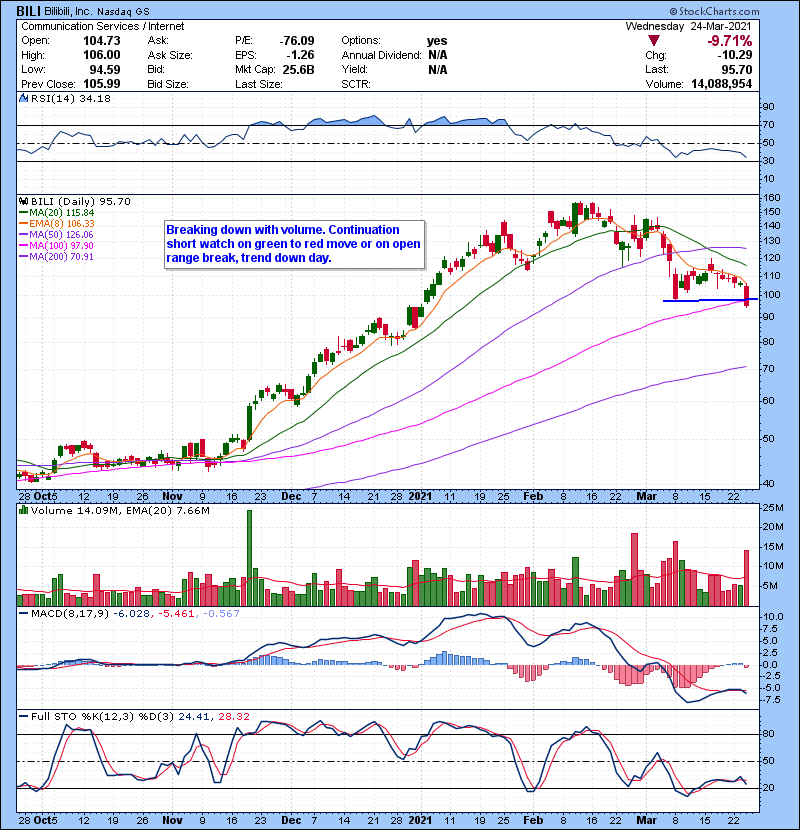This screenshot has height=830, width=800.
Task: Click the Volume value 14,088,954
Action: (x=722, y=84)
